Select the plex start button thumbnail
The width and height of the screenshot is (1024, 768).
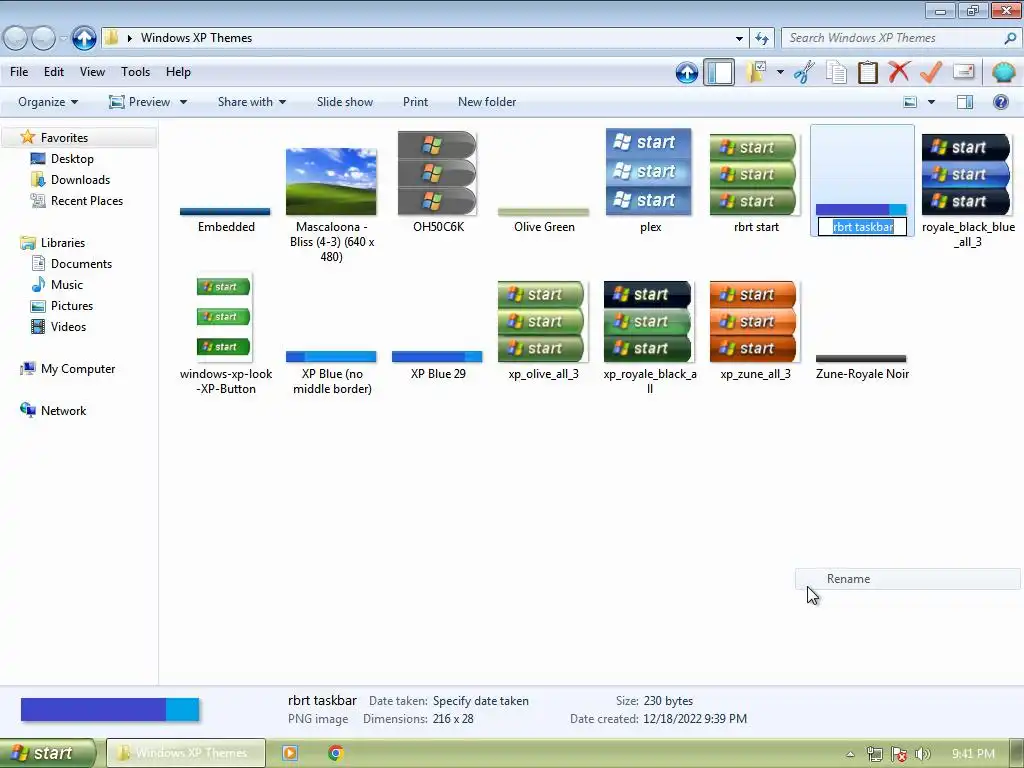(x=648, y=172)
